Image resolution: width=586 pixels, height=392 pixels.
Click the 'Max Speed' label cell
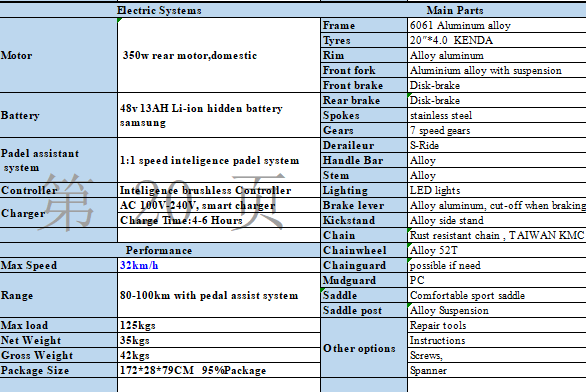pyautogui.click(x=58, y=265)
